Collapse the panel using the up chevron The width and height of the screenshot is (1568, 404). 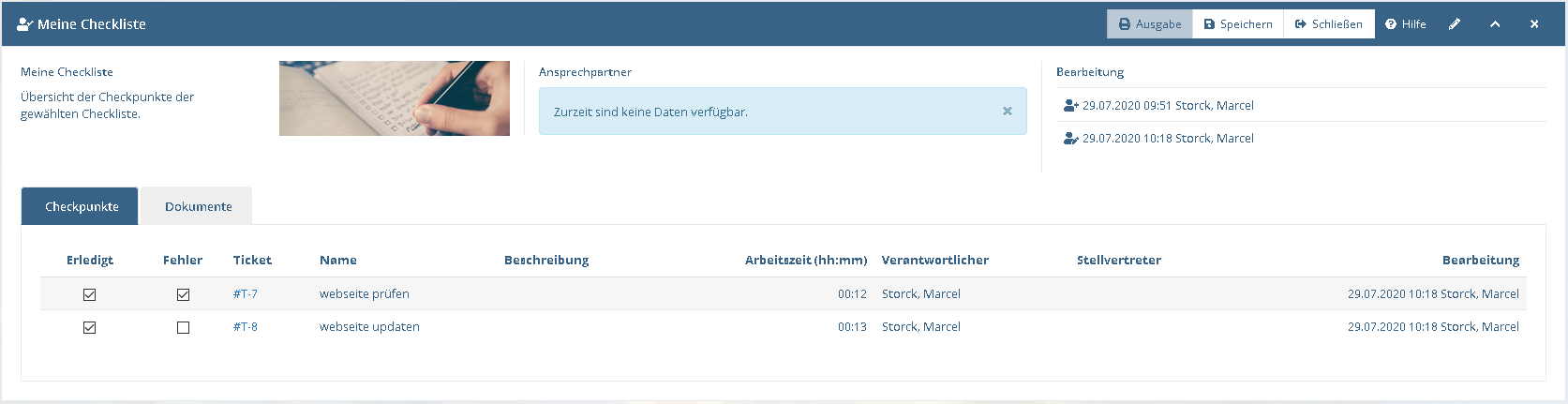tap(1495, 24)
